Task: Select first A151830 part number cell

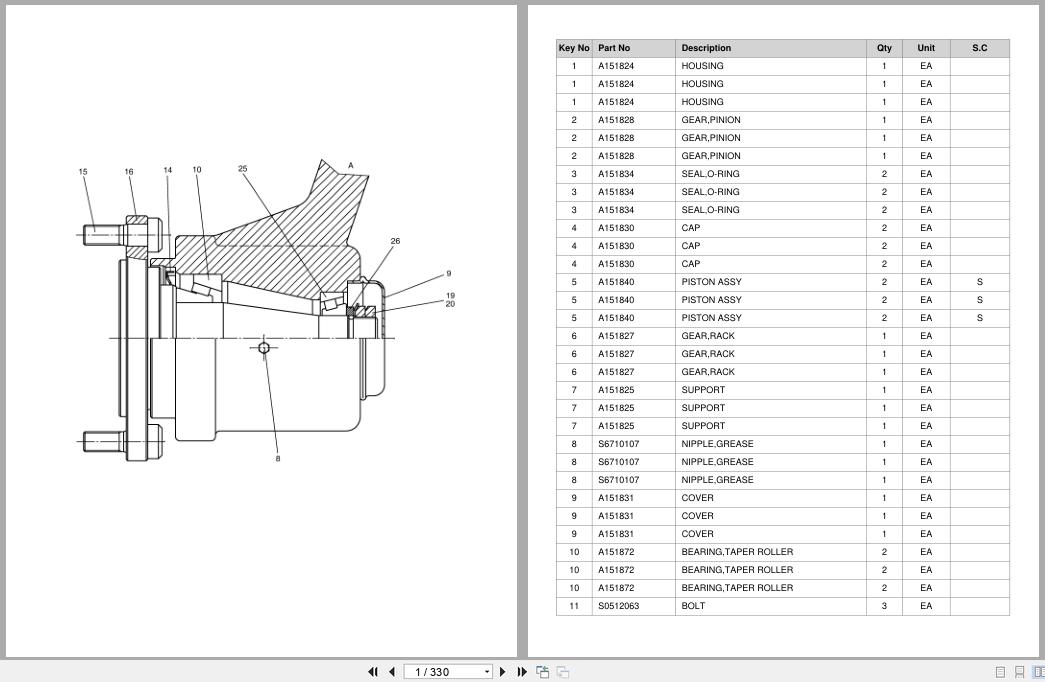Action: 633,228
